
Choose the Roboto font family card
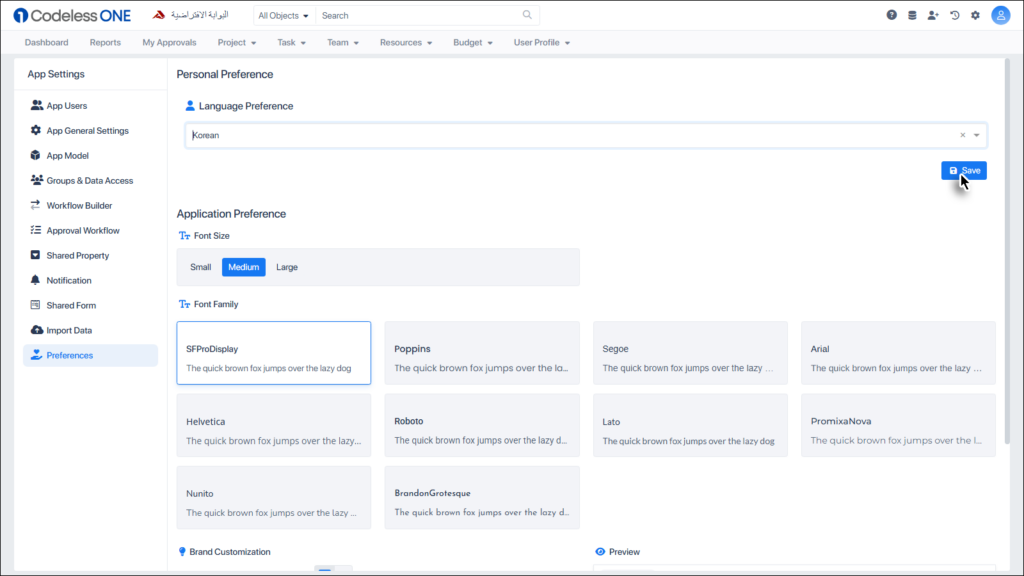[482, 425]
